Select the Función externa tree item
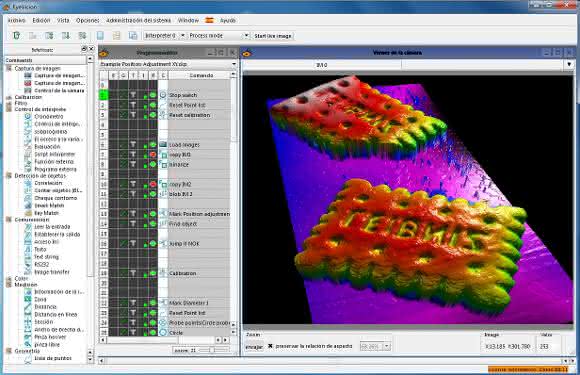Viewport: 580px width, 375px height. (54, 162)
